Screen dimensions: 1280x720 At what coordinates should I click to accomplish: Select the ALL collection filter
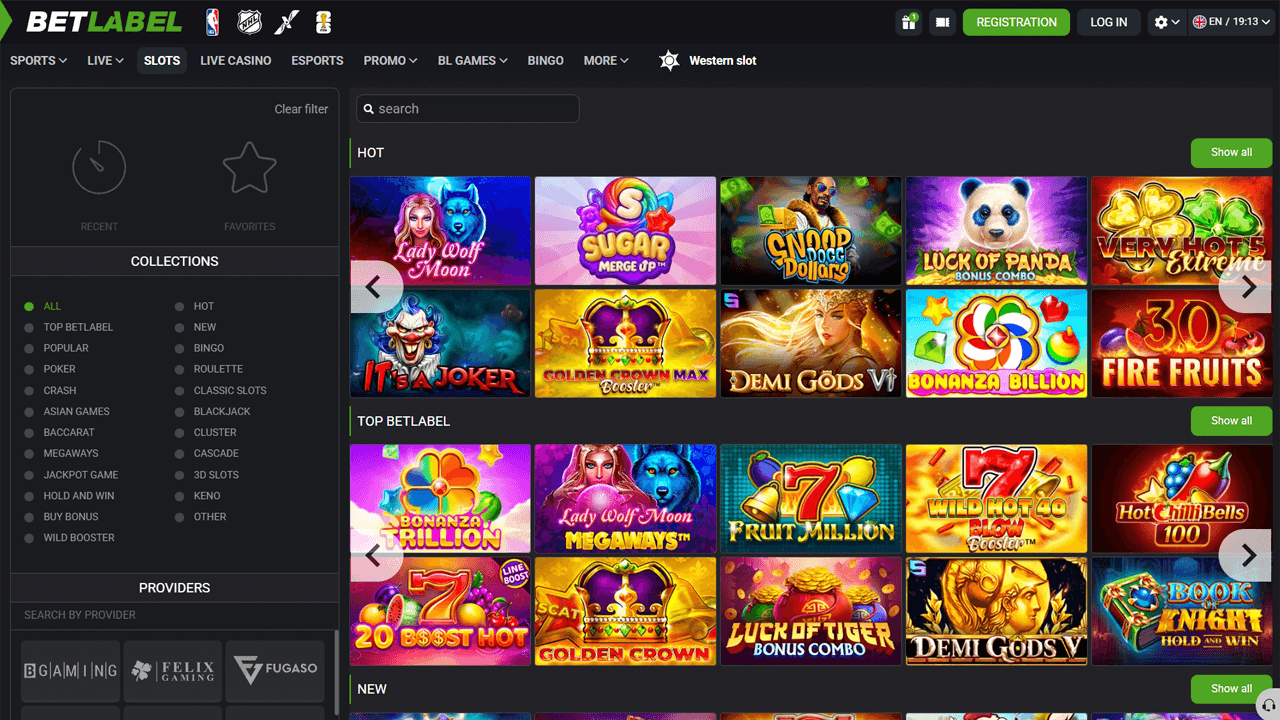[43, 306]
